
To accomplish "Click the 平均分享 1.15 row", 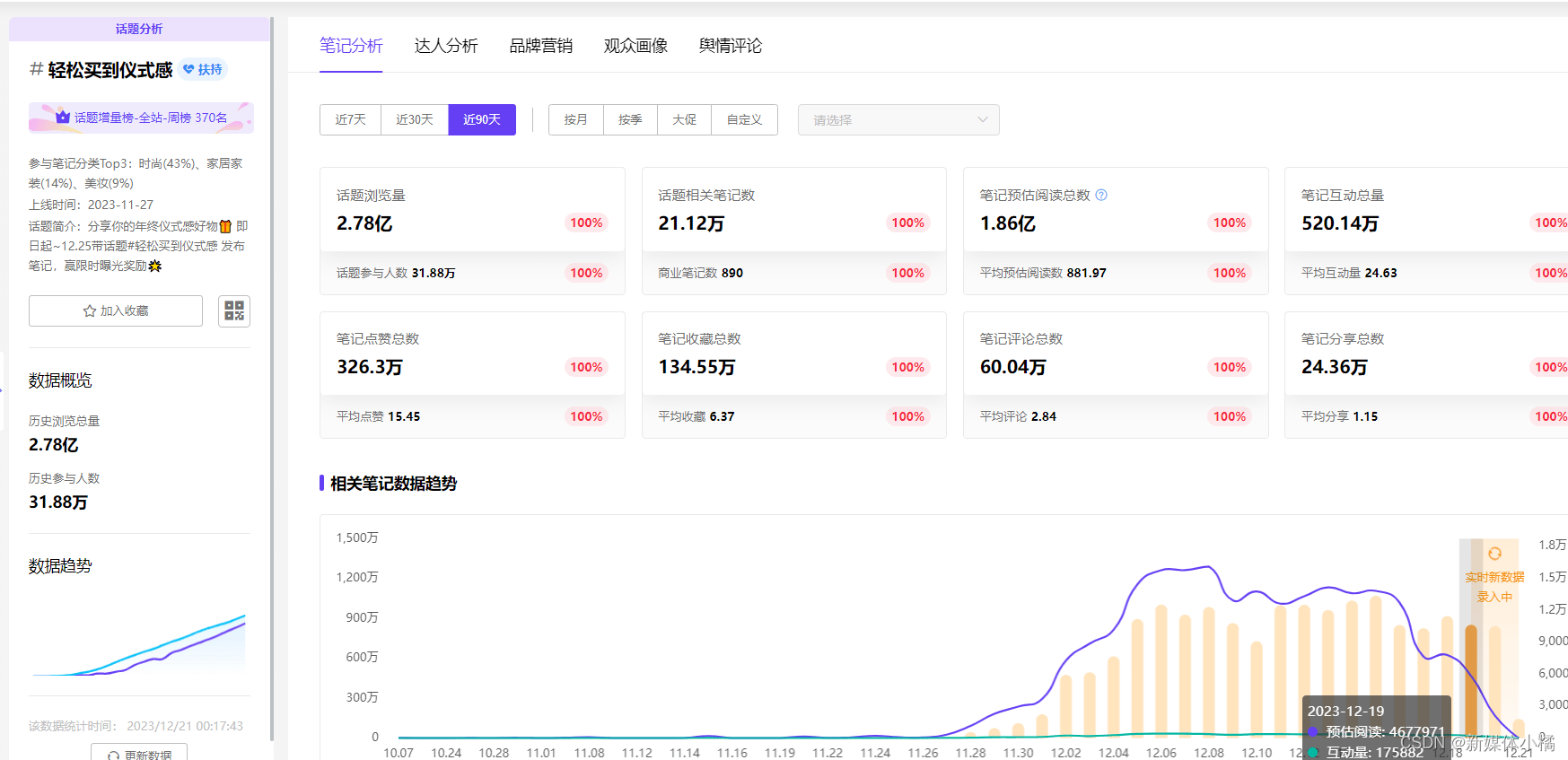I will coord(1427,416).
